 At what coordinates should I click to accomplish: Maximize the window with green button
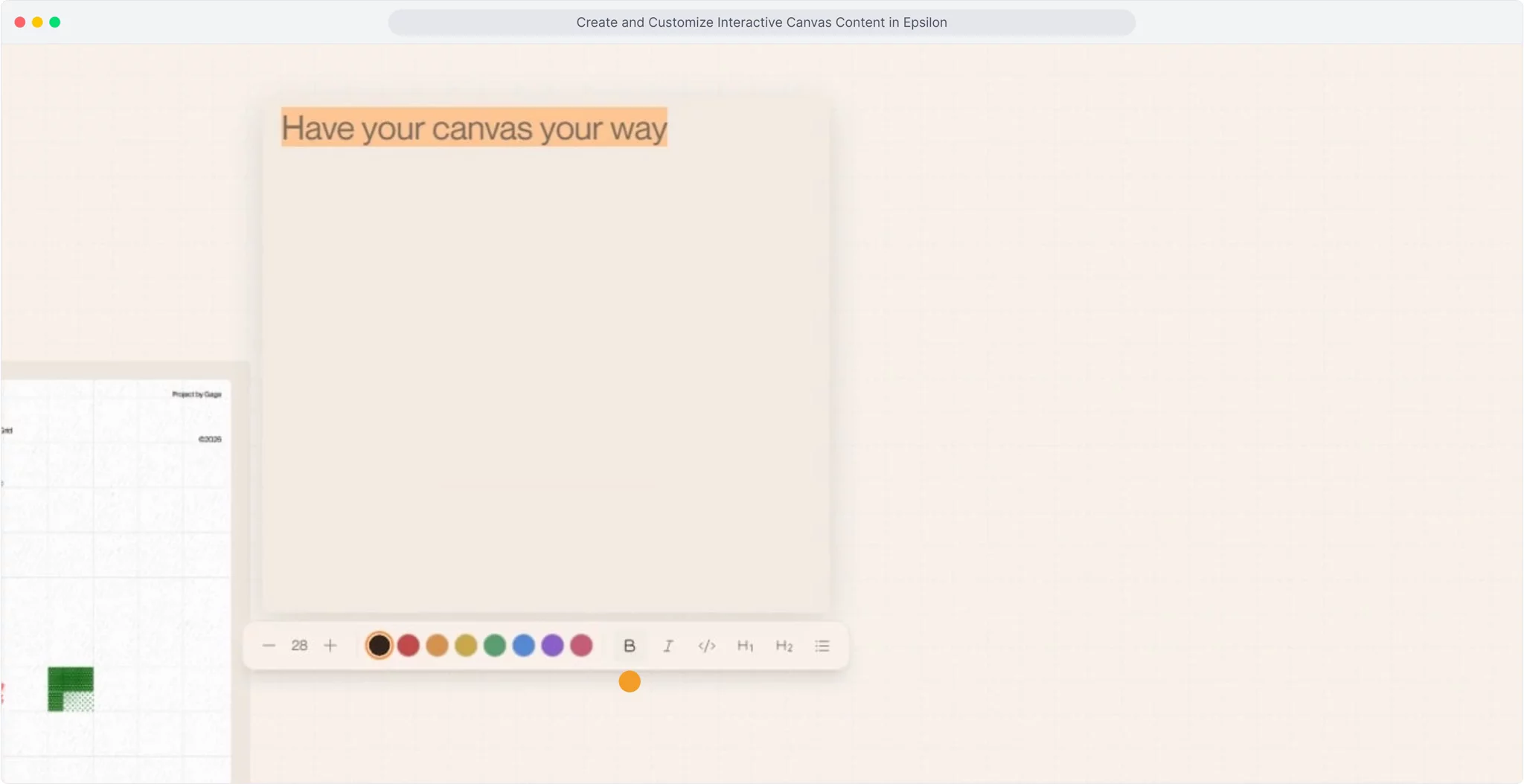(x=55, y=22)
